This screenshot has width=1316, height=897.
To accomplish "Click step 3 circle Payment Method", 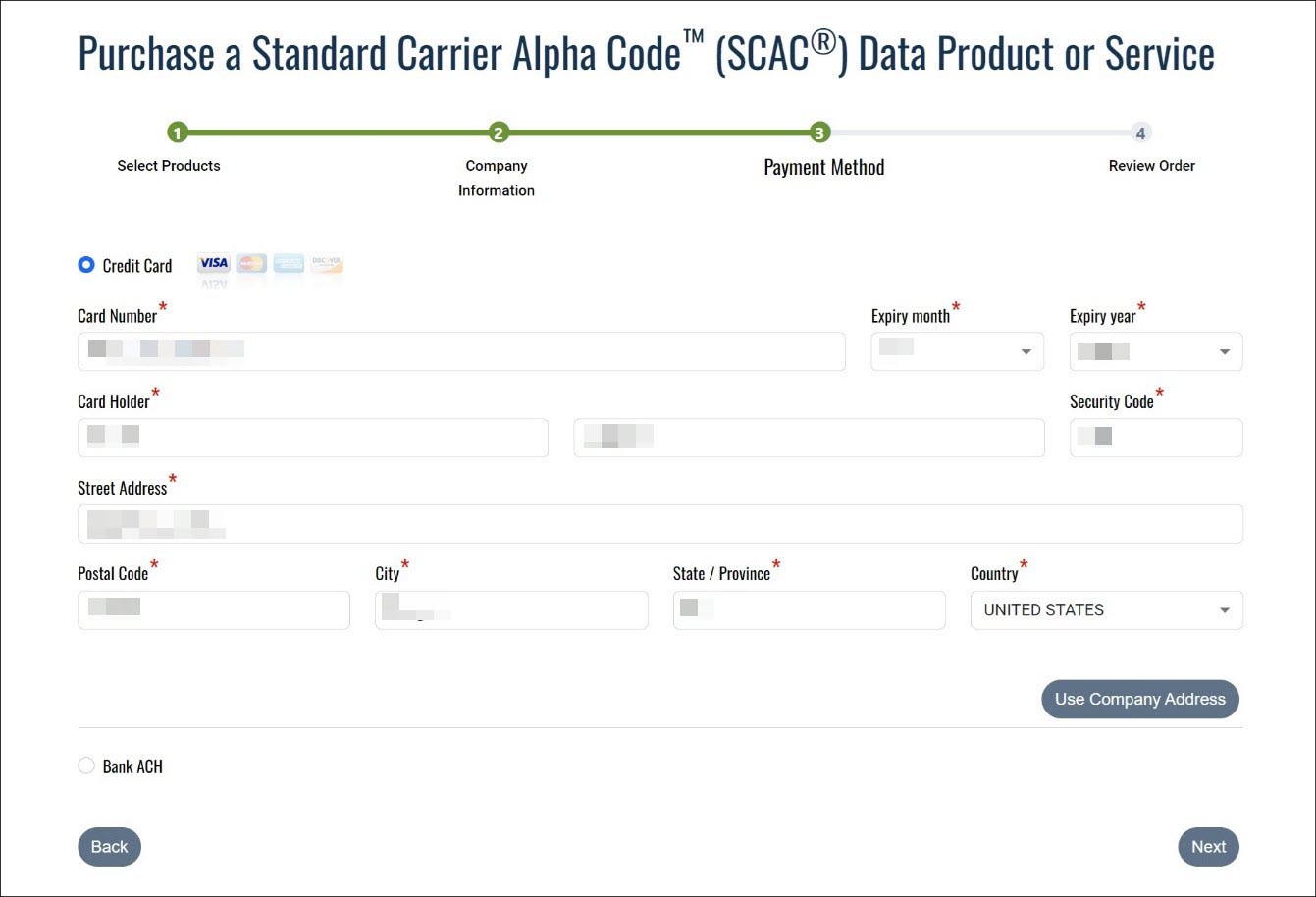I will click(819, 133).
